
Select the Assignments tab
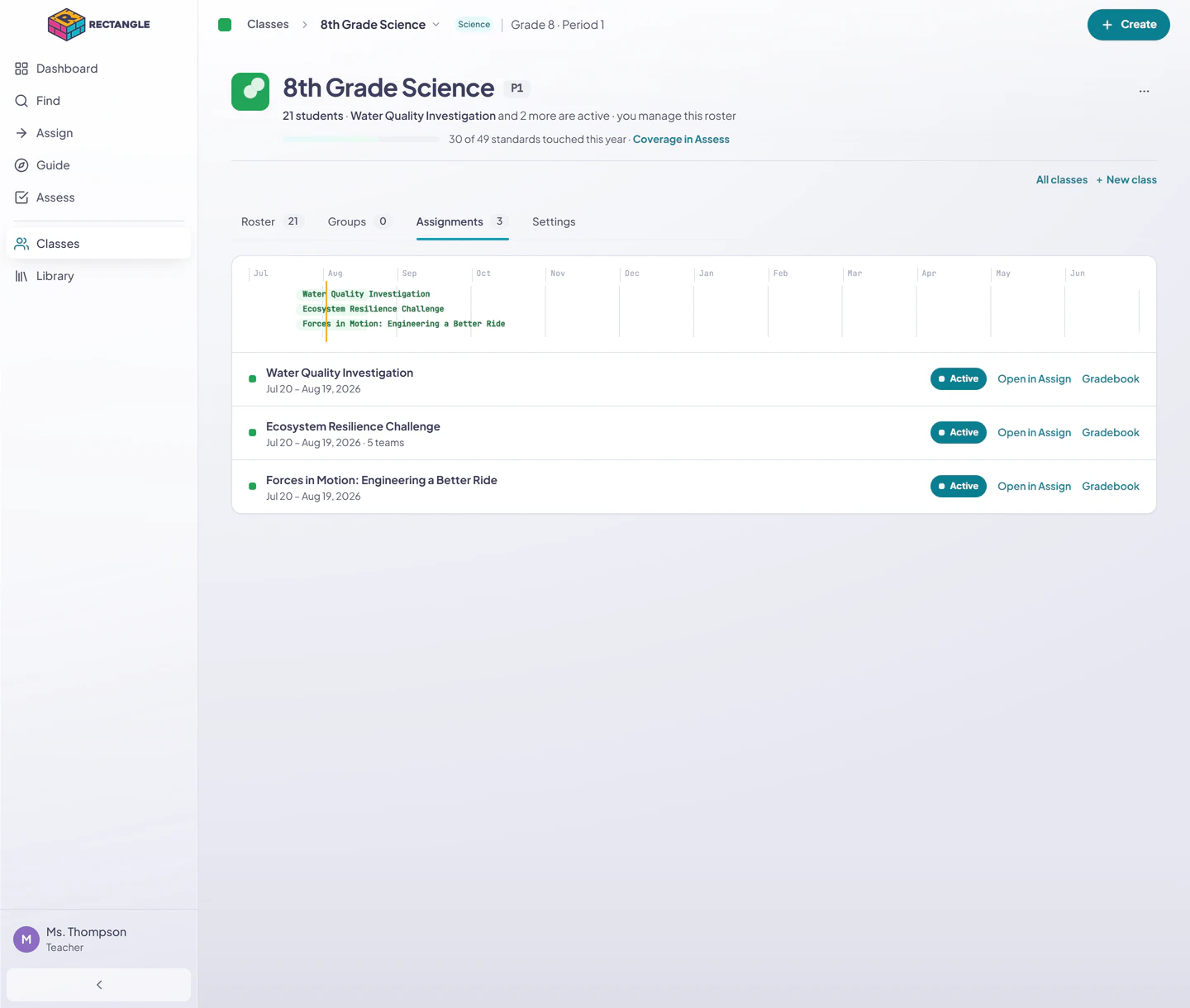[463, 221]
